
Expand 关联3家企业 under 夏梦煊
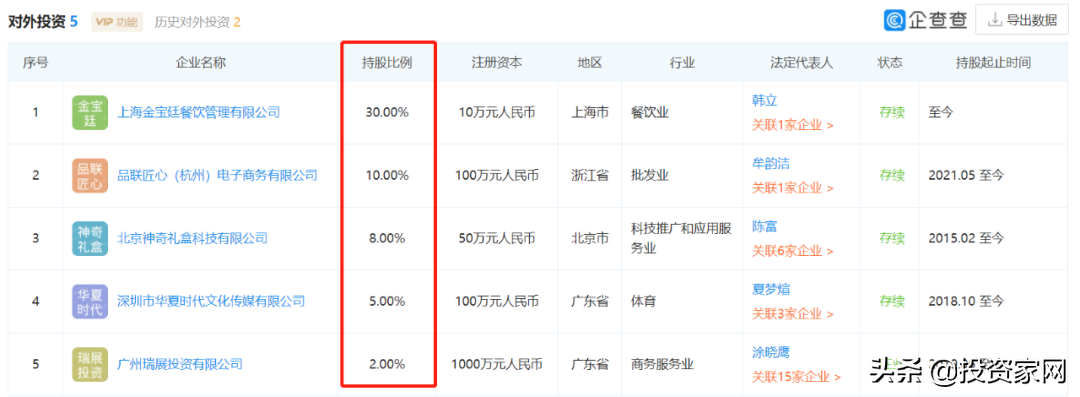click(792, 314)
